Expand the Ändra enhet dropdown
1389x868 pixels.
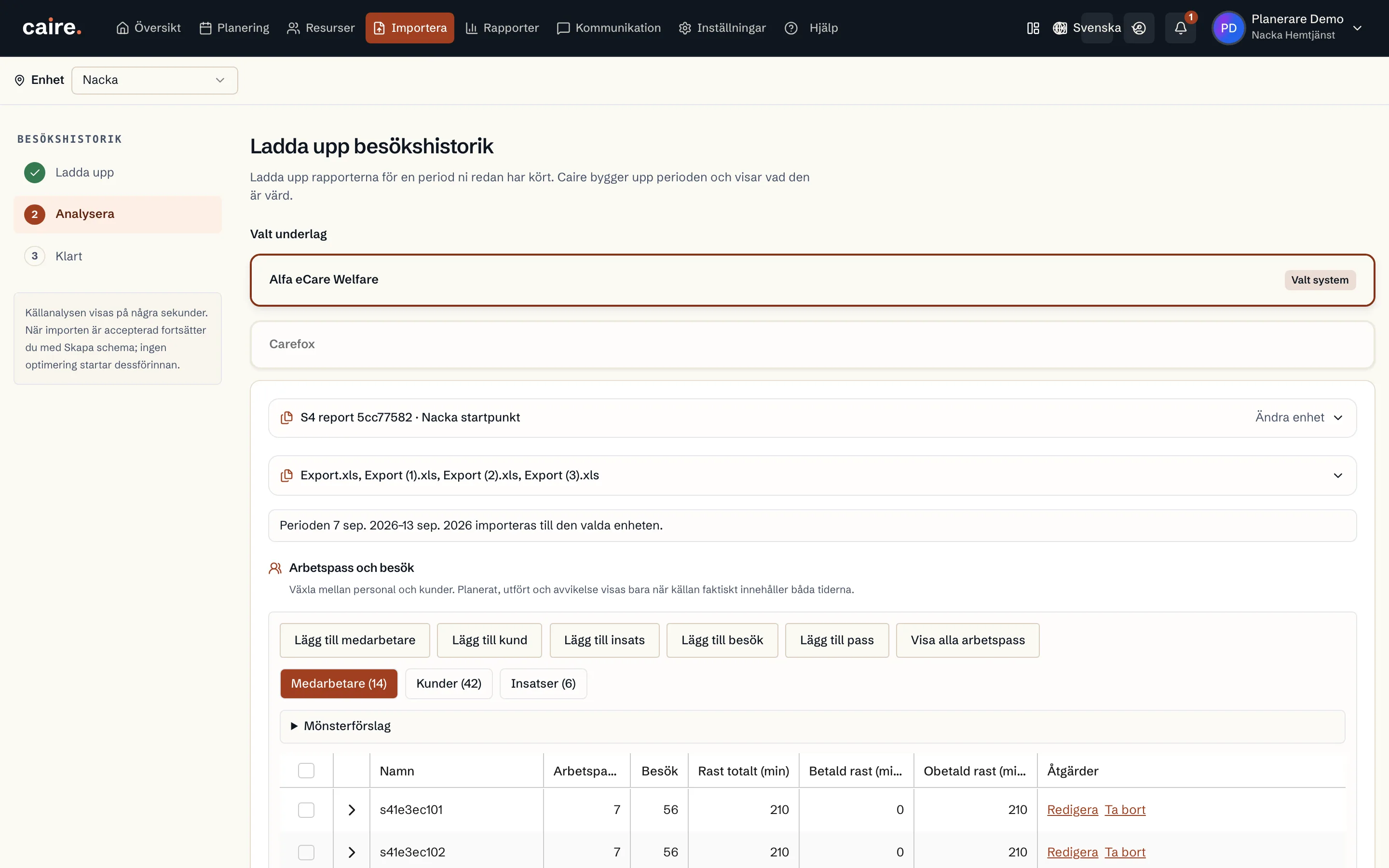[1298, 417]
